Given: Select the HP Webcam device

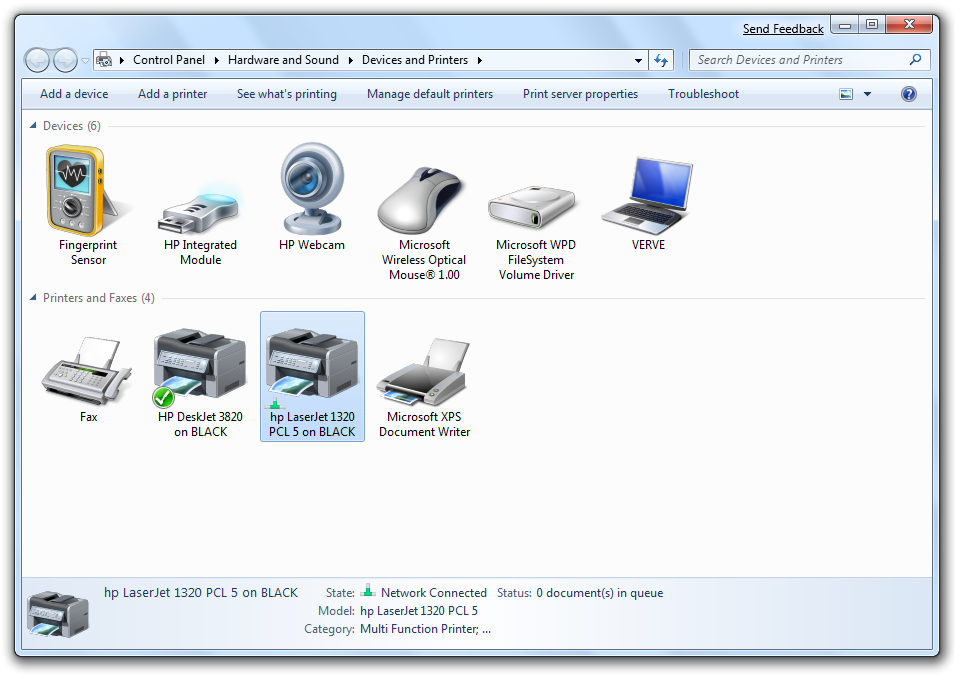Looking at the screenshot, I should click(312, 192).
